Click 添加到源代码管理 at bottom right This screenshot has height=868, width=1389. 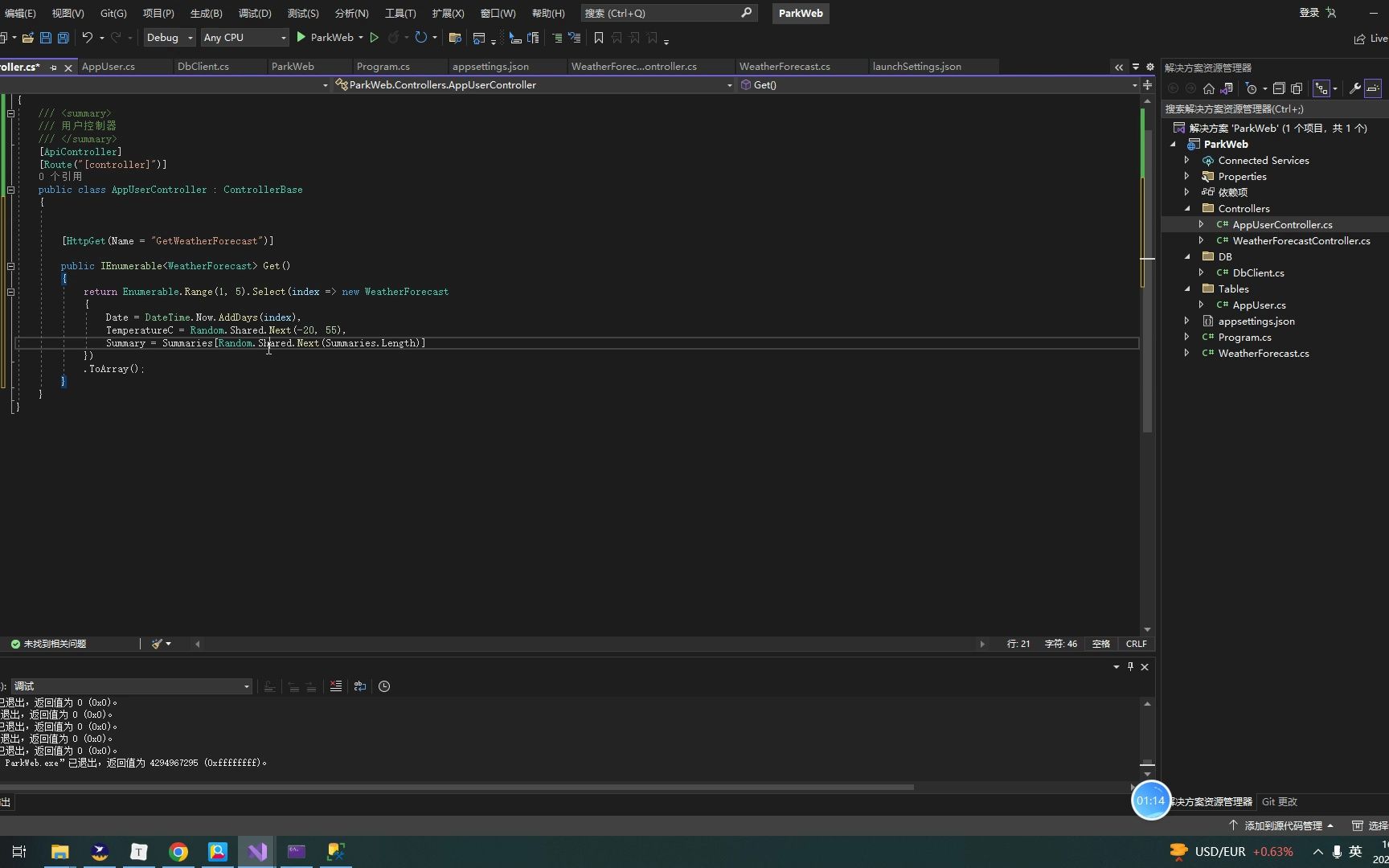pyautogui.click(x=1283, y=825)
